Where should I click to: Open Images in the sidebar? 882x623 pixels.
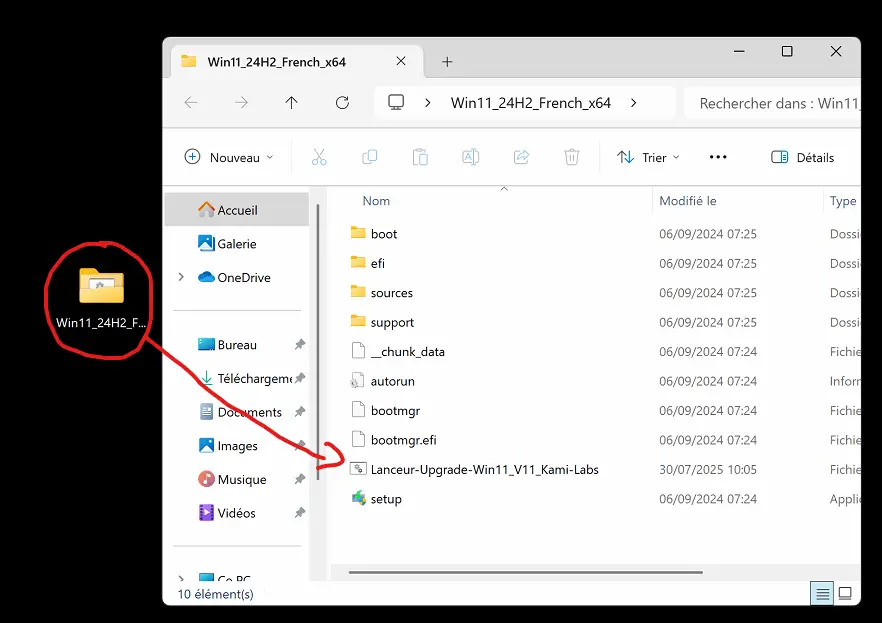pos(237,446)
